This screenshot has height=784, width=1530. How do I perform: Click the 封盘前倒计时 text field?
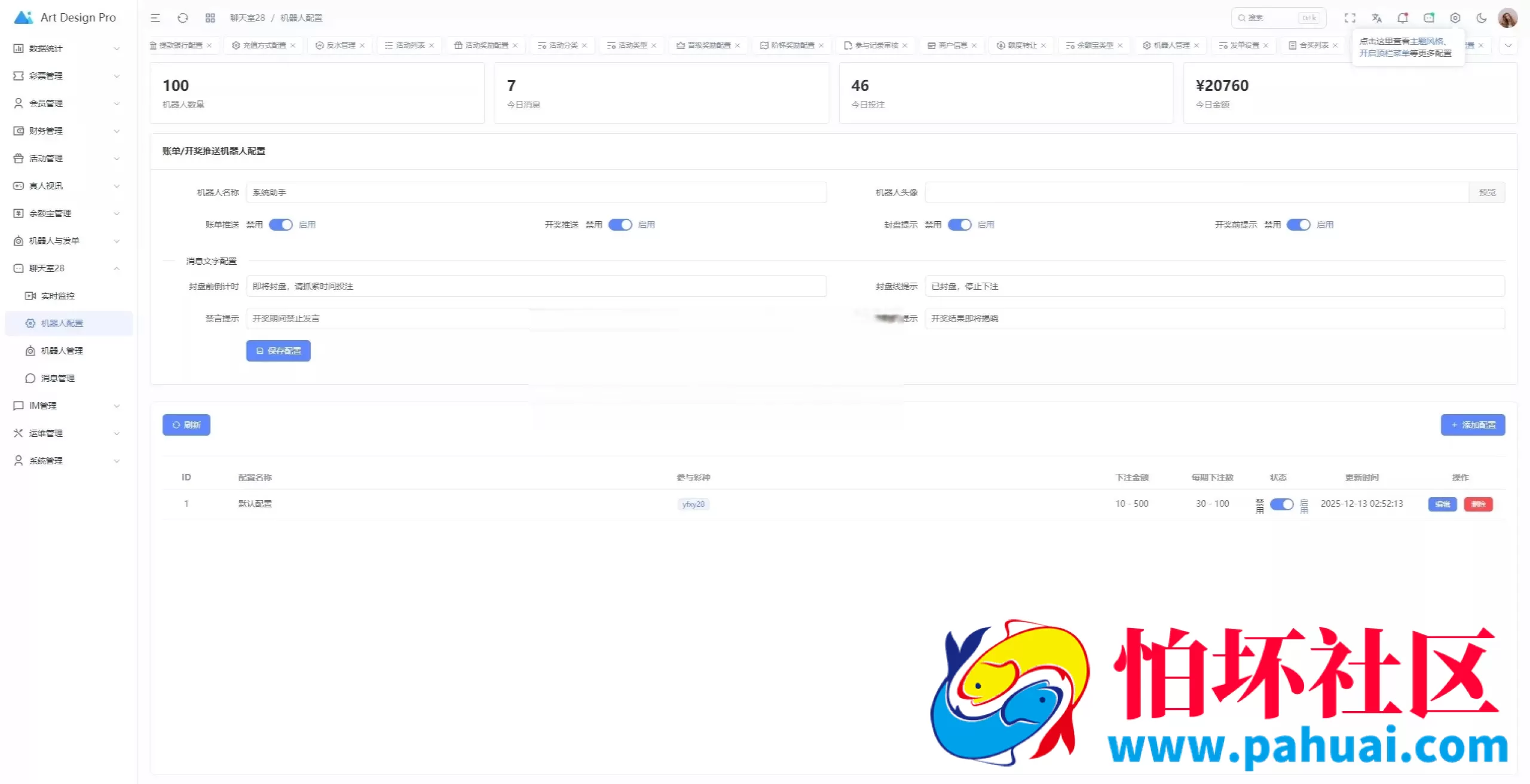536,286
